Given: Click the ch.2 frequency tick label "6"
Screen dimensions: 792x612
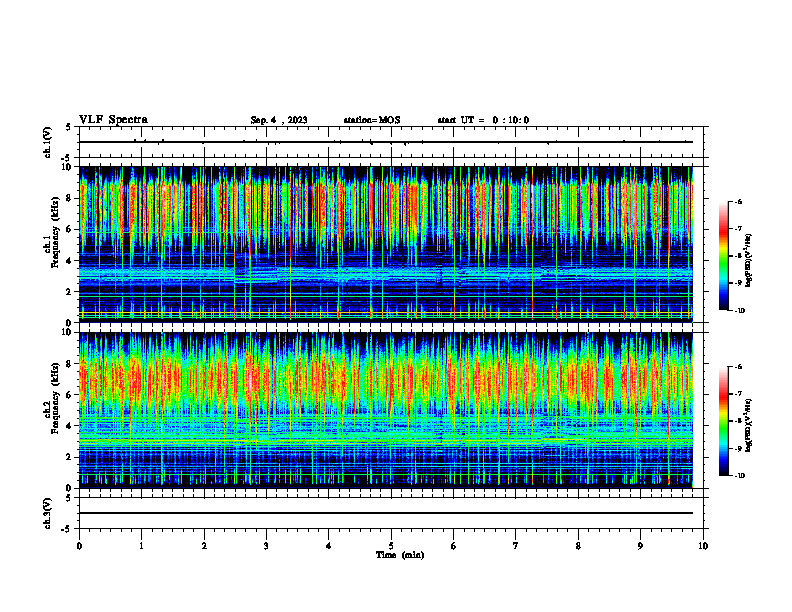Looking at the screenshot, I should (71, 395).
